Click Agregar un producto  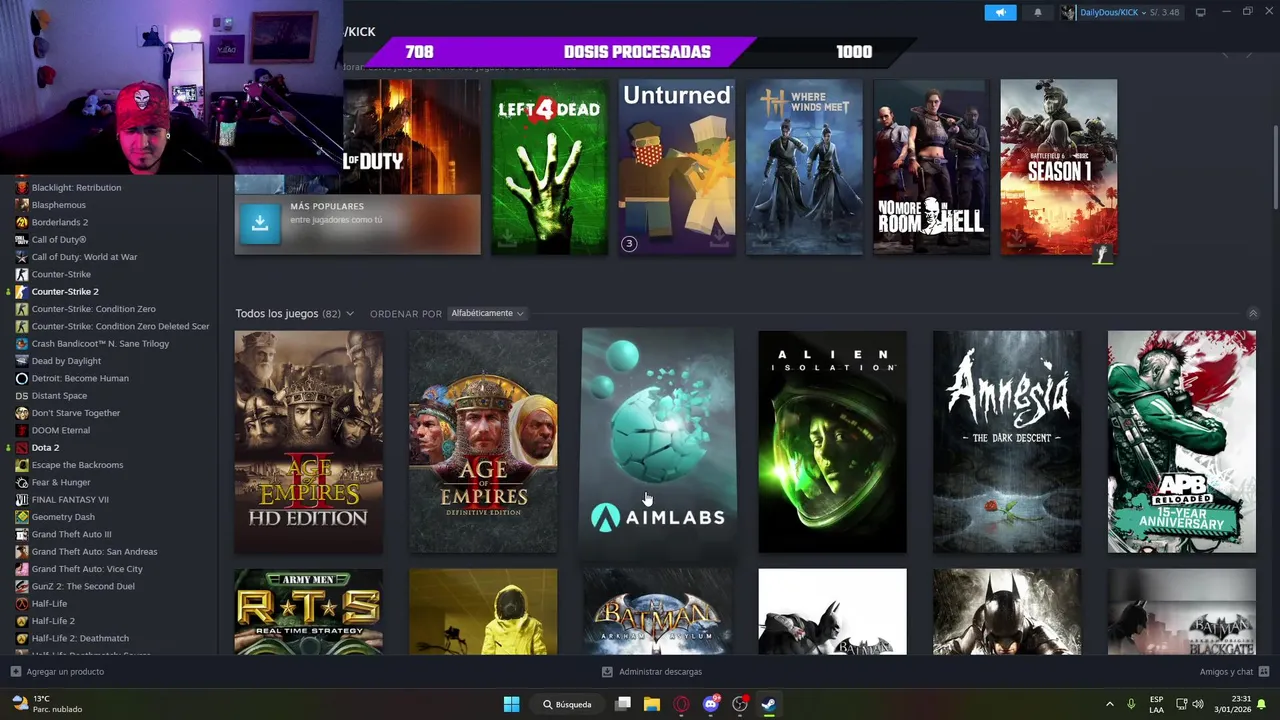65,672
